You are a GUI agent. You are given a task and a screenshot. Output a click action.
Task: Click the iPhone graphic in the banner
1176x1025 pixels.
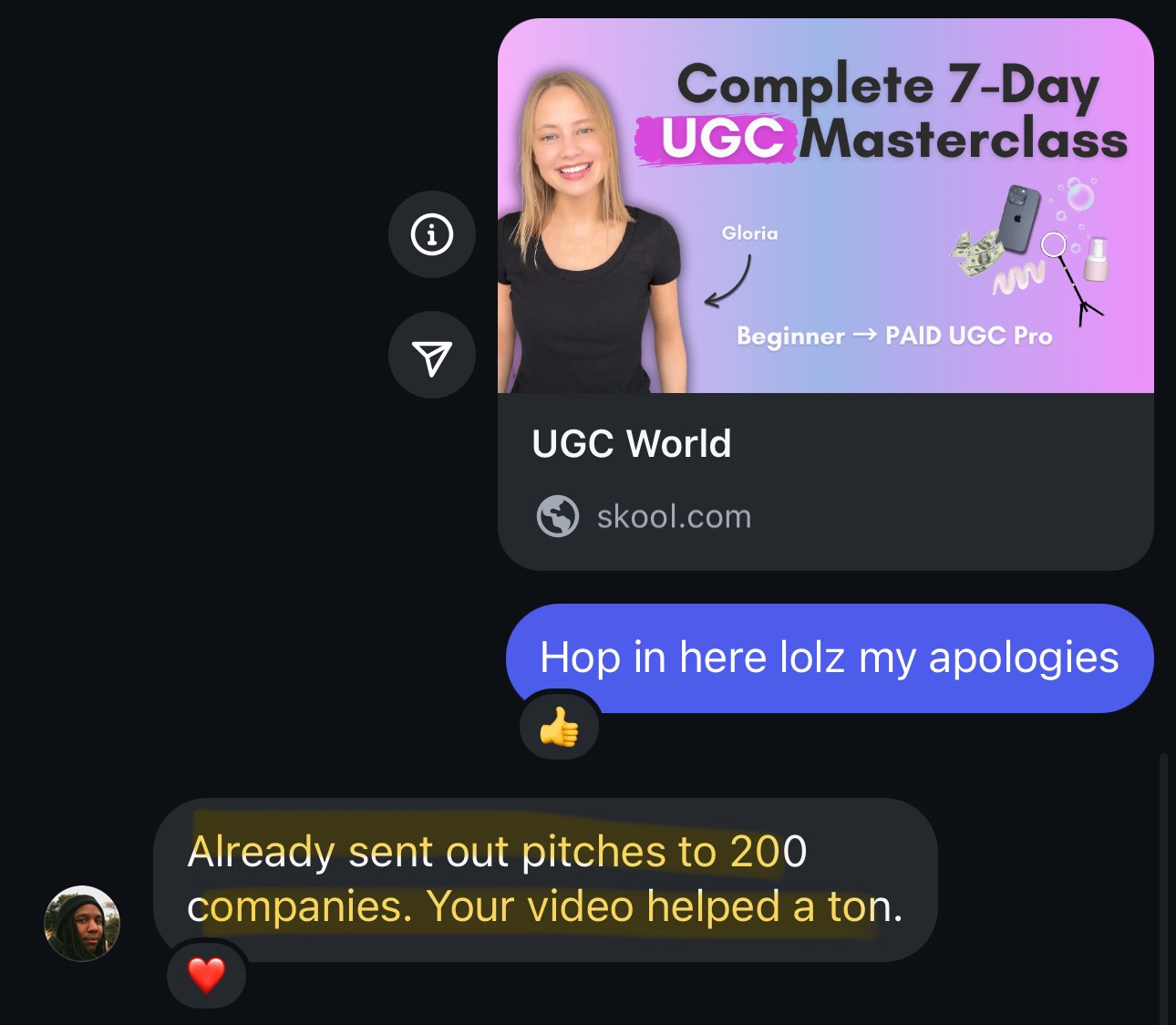point(1019,219)
